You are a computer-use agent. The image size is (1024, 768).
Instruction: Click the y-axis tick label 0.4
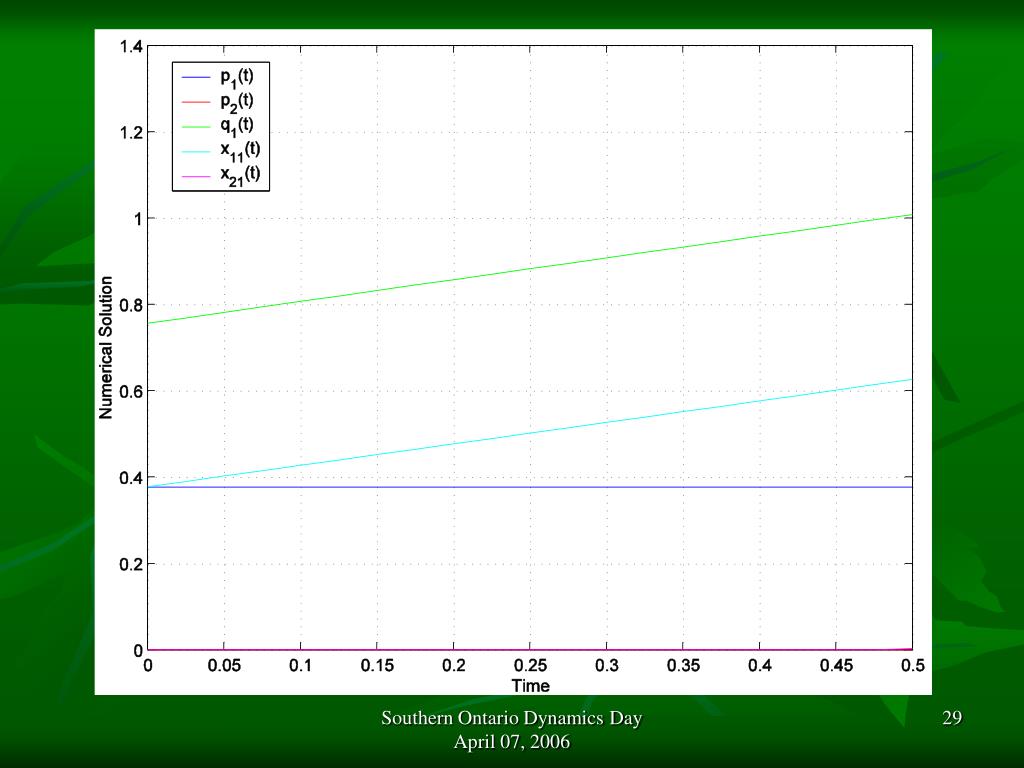coord(131,478)
